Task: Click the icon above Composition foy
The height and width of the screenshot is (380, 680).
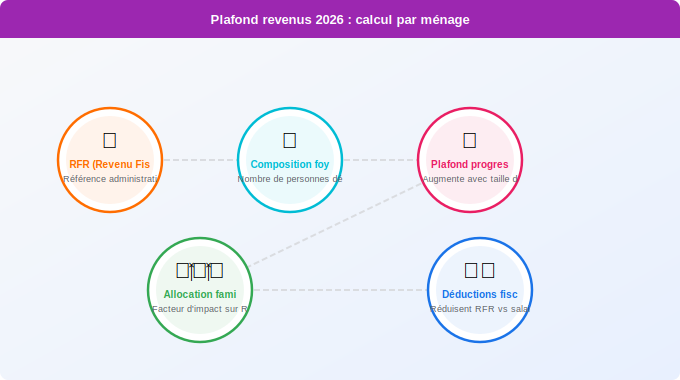Action: (290, 141)
